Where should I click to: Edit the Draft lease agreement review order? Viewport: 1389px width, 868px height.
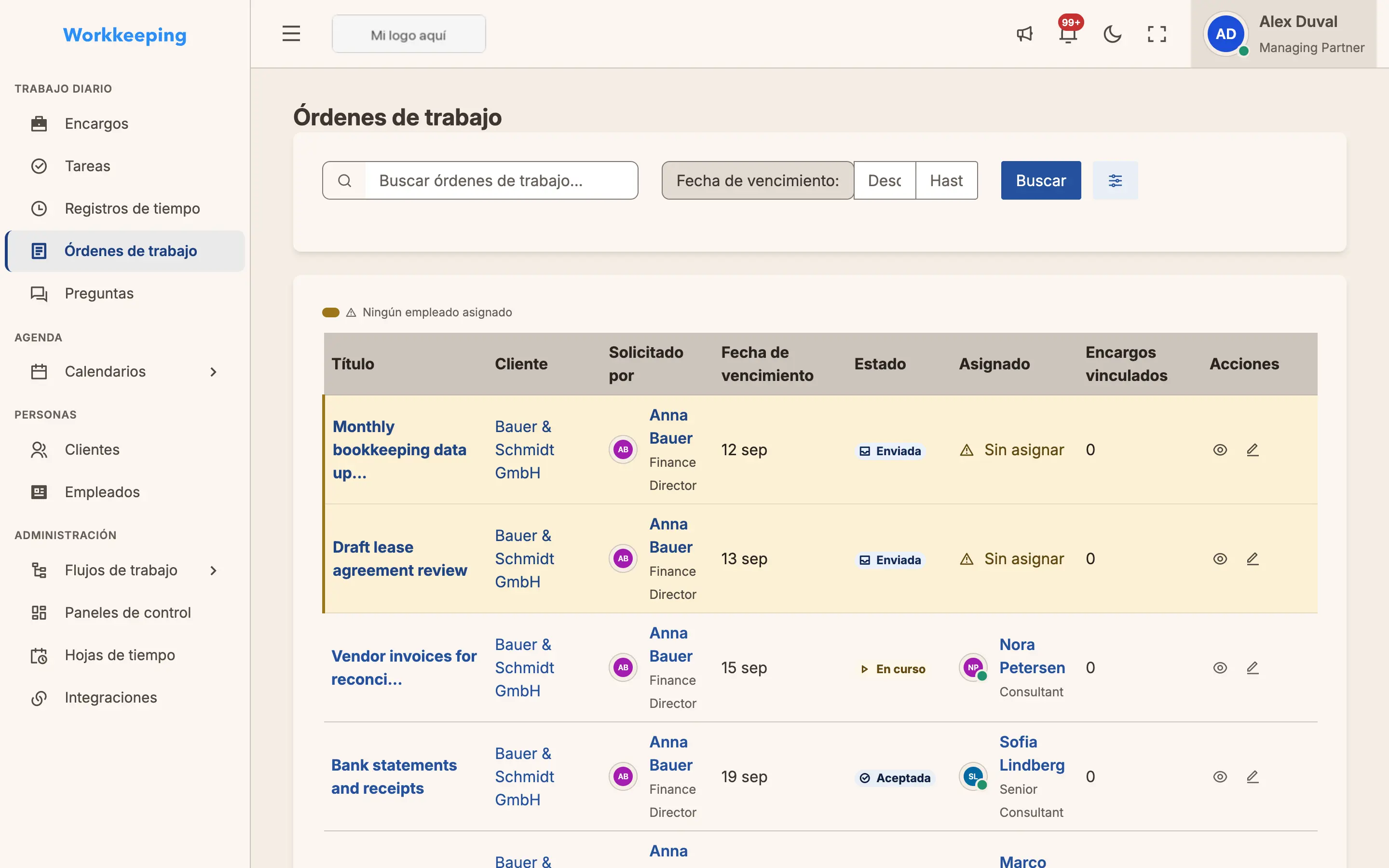click(x=1253, y=558)
